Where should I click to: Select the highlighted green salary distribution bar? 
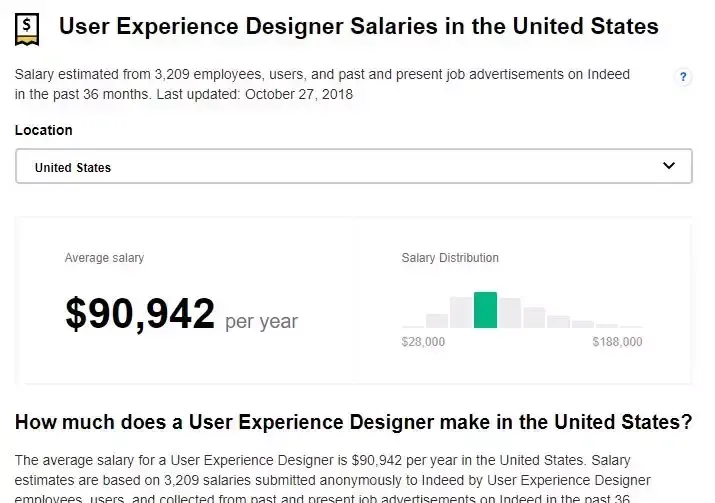pos(485,310)
